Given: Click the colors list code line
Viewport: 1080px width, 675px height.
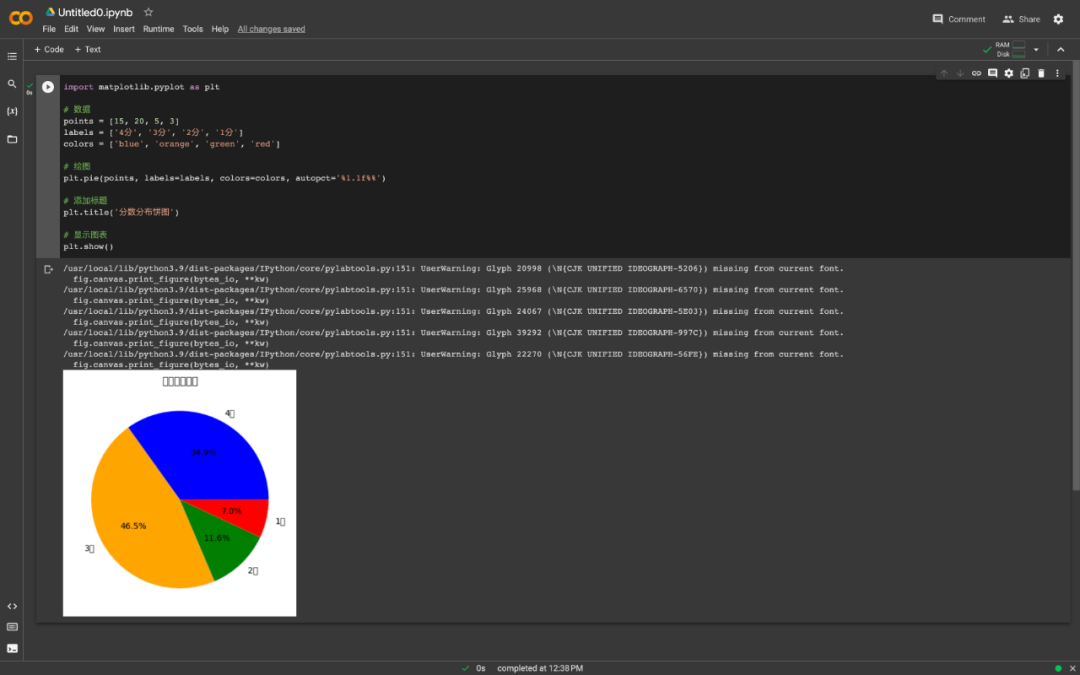Looking at the screenshot, I should [172, 144].
